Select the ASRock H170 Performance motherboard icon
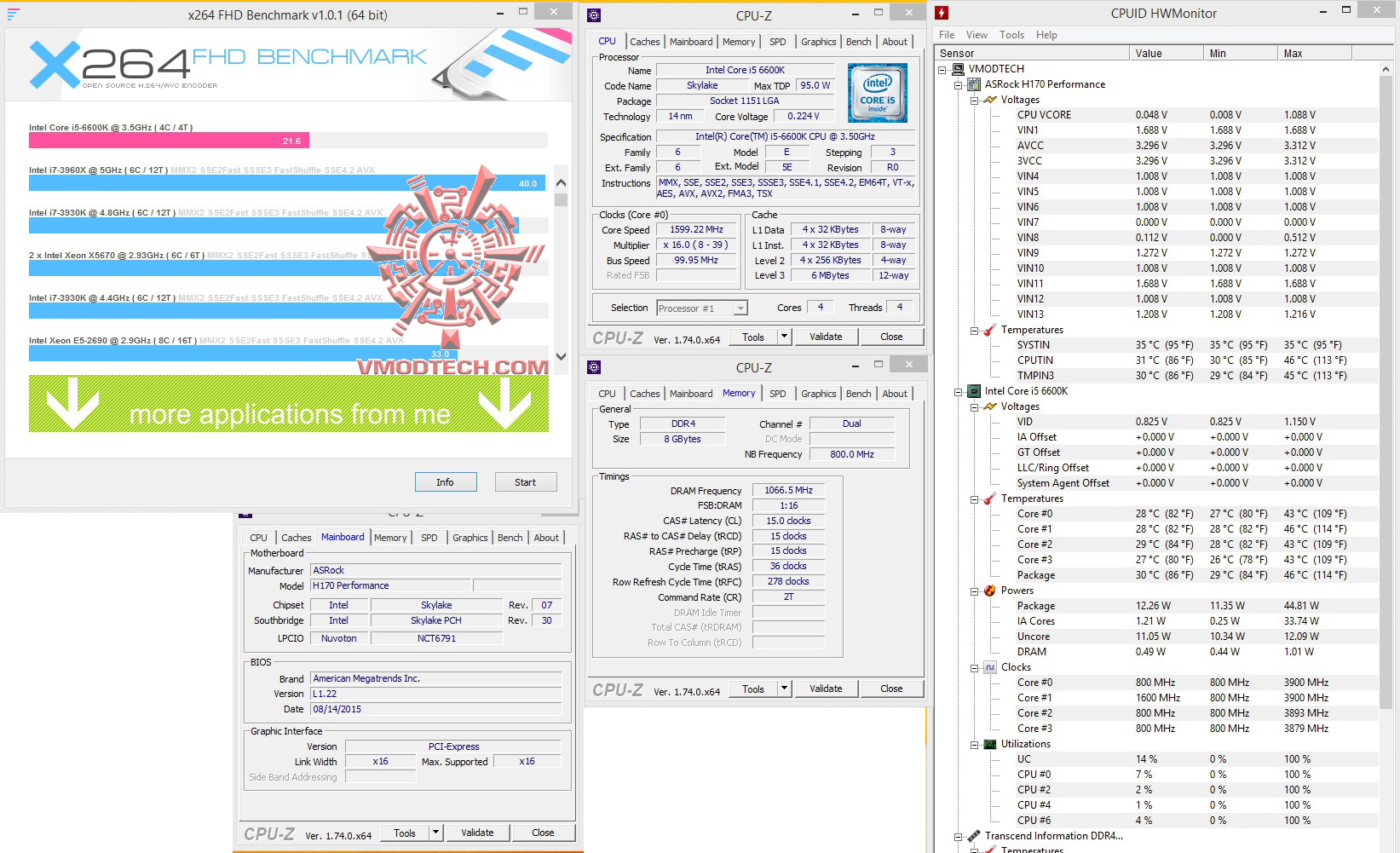 [974, 84]
